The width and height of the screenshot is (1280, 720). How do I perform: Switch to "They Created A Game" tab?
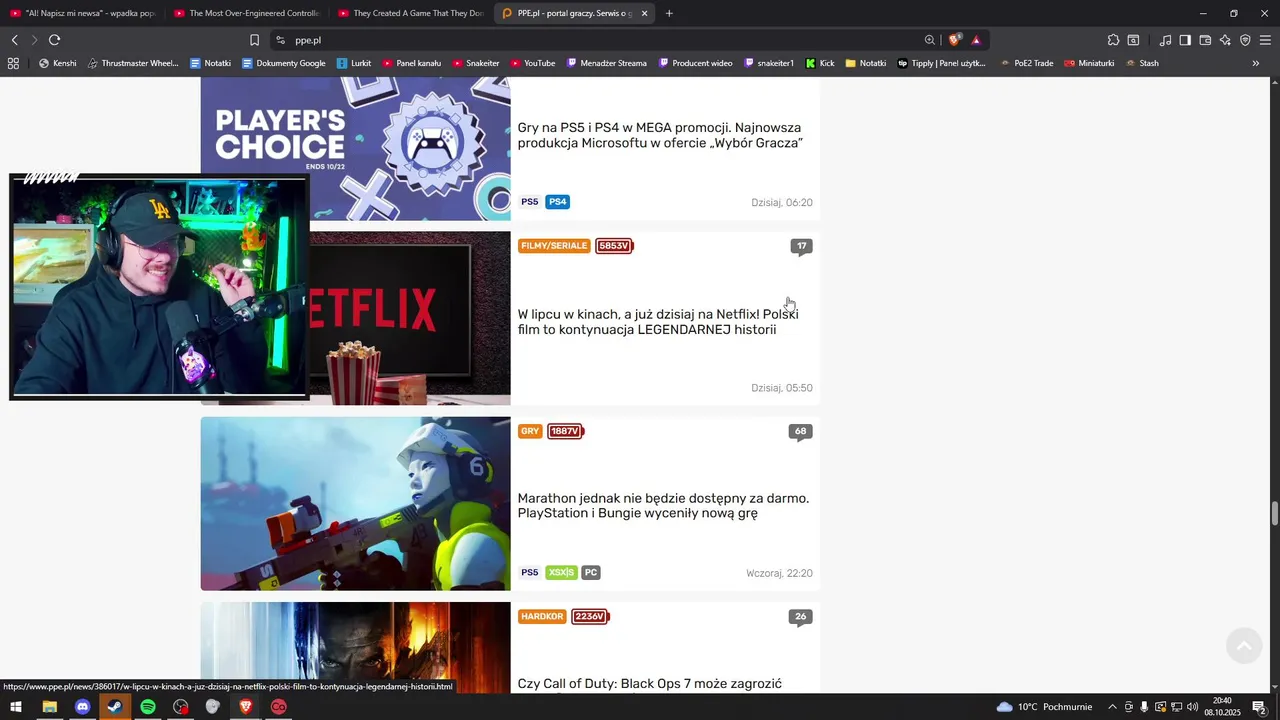point(410,13)
